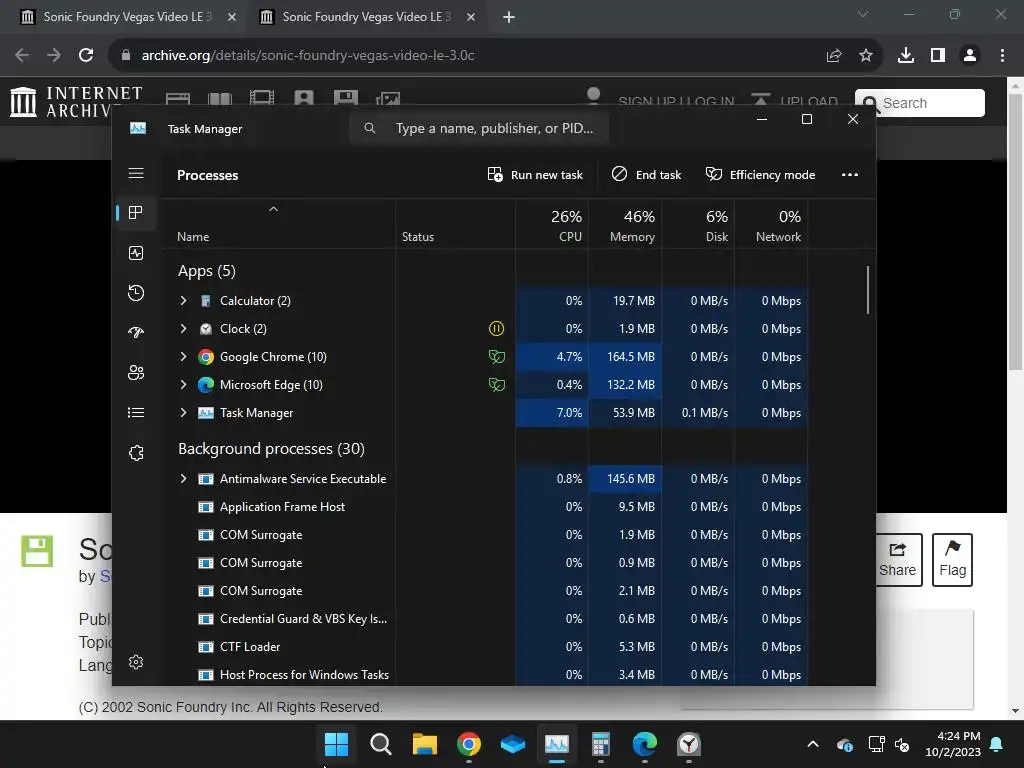Expand the Microsoft Edge (10) process group

[x=184, y=385]
